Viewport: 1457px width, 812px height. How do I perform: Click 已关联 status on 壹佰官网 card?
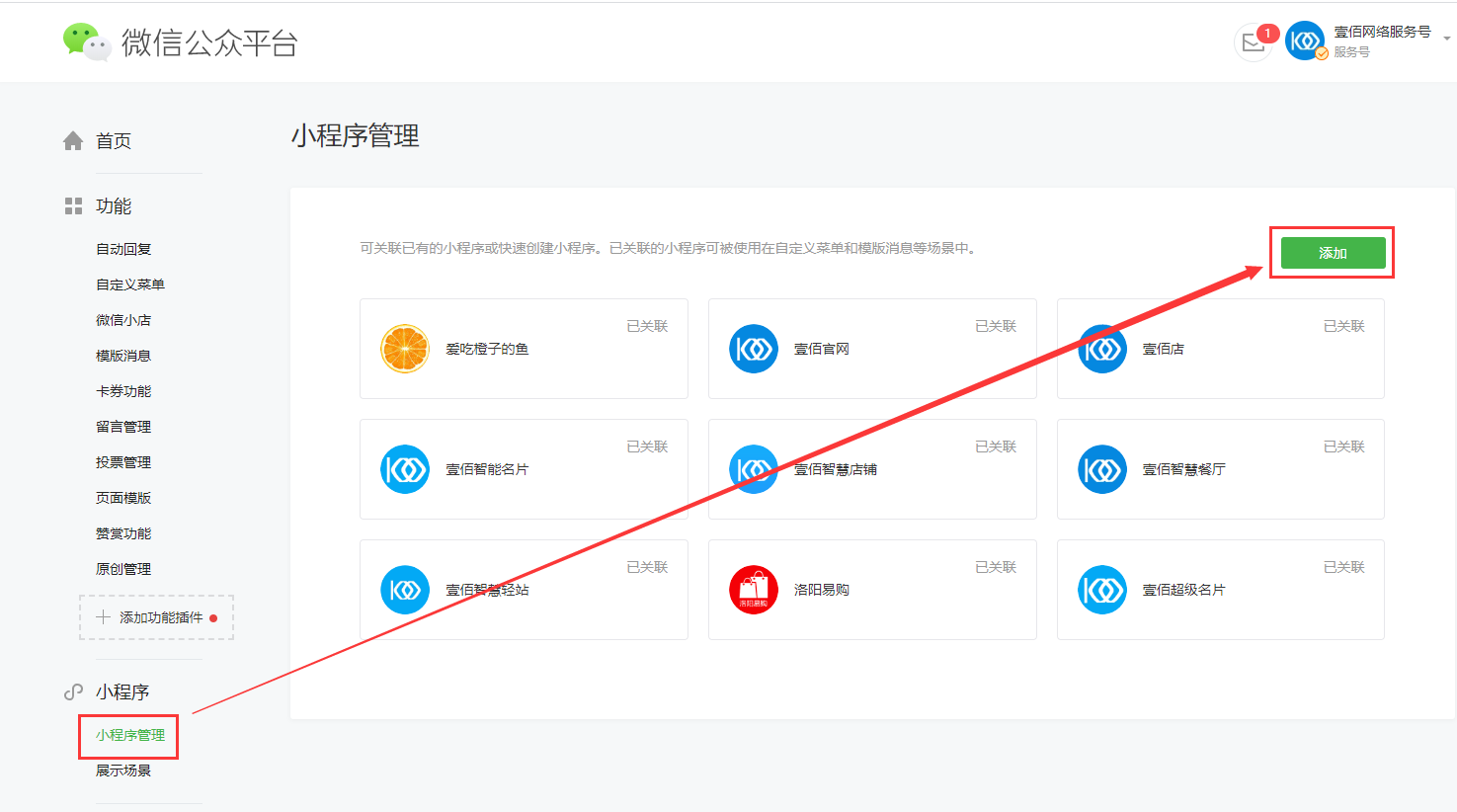click(x=996, y=326)
